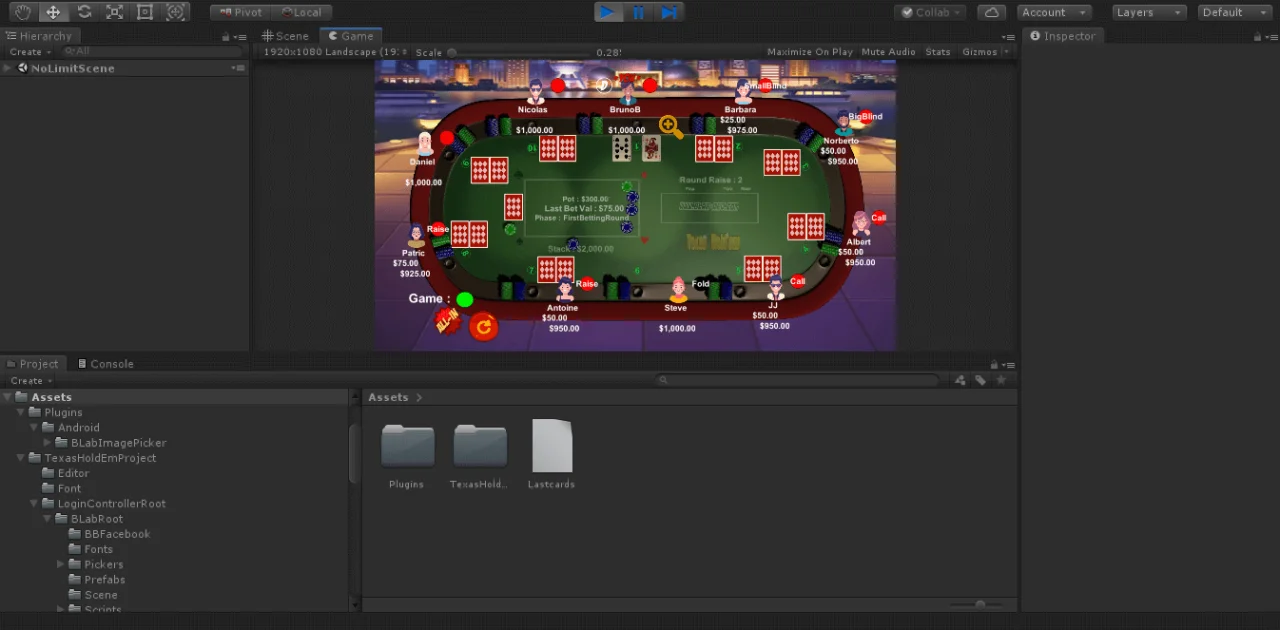The image size is (1280, 630).
Task: Open the Hierarchy panel options menu
Action: 240,37
